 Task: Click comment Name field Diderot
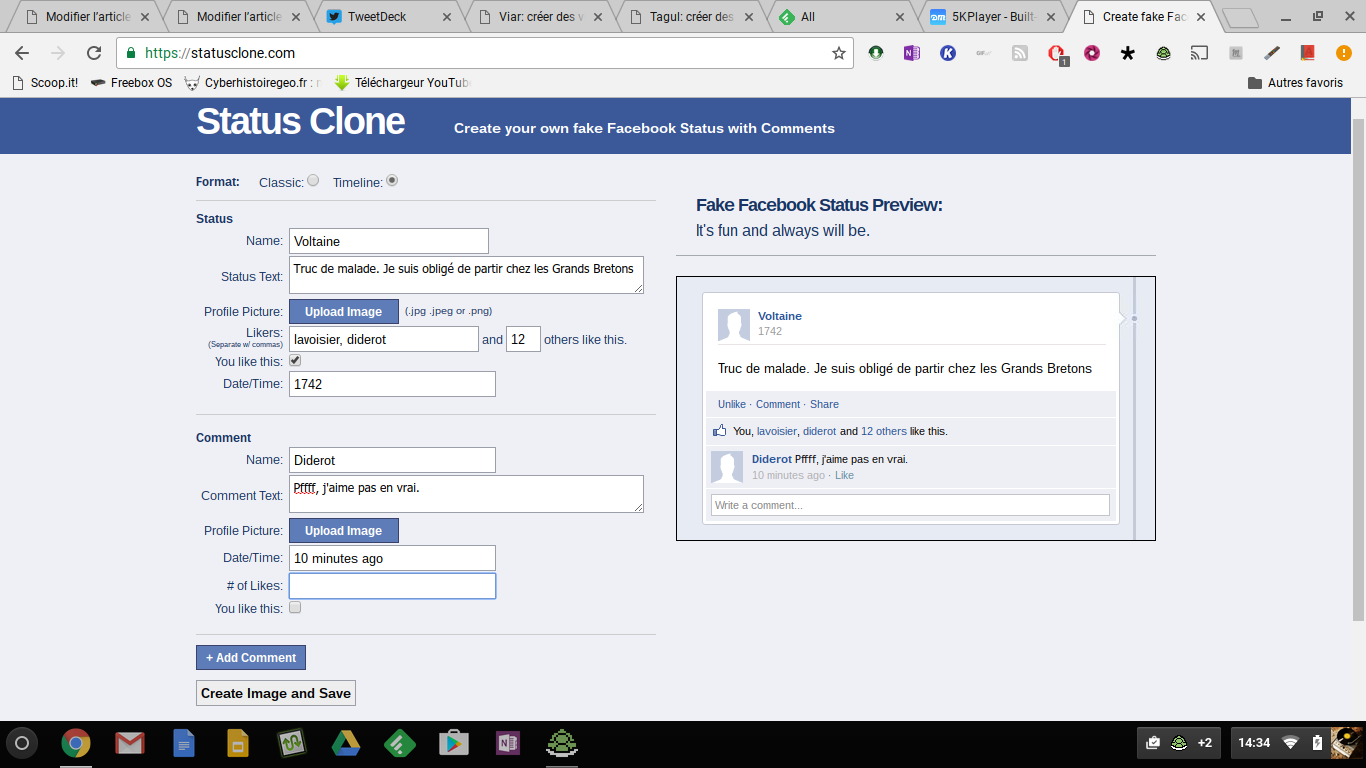click(392, 460)
